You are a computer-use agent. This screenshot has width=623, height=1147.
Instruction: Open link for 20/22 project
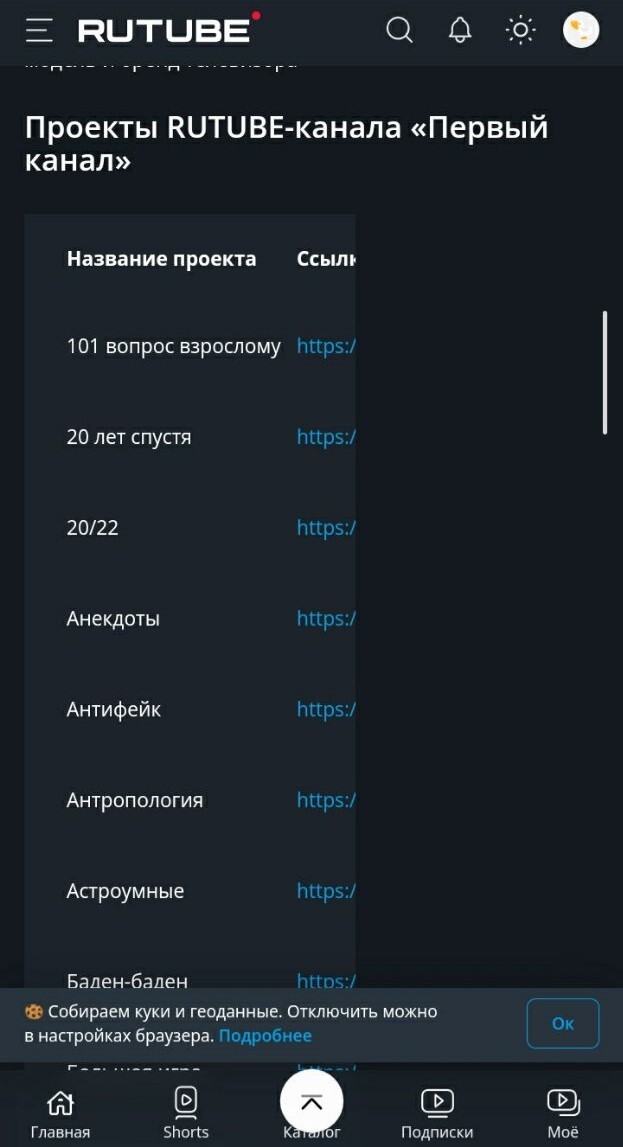[x=326, y=528]
